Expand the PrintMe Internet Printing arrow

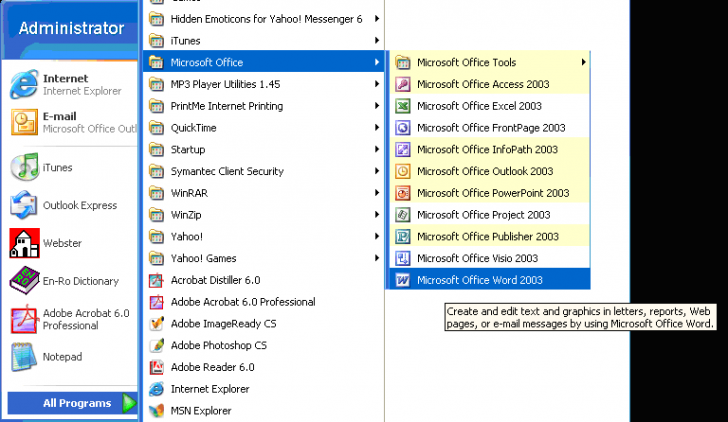pos(377,106)
